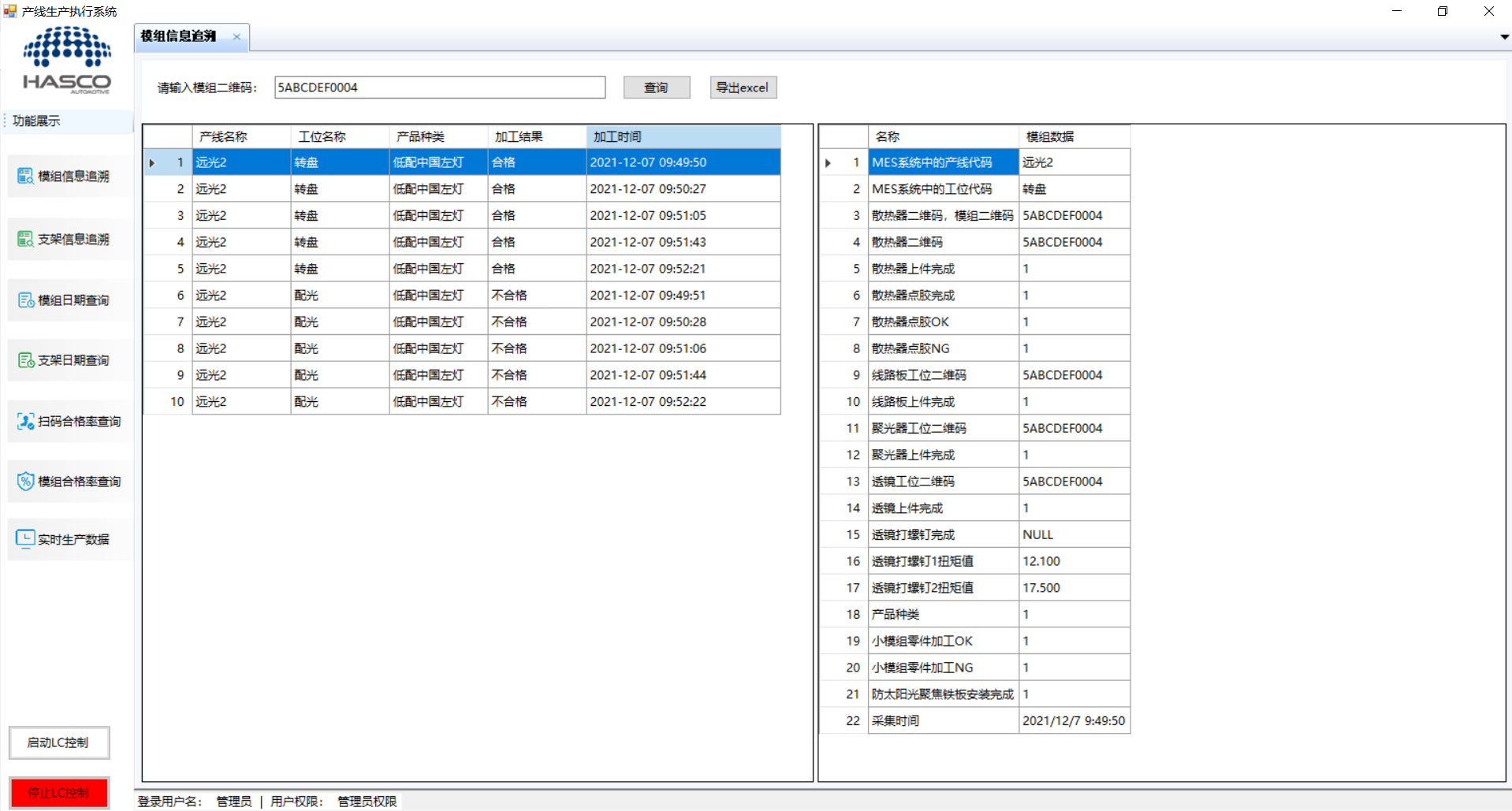Select the 透镜打螺钉1扭矩值 row
The width and height of the screenshot is (1512, 811).
943,561
